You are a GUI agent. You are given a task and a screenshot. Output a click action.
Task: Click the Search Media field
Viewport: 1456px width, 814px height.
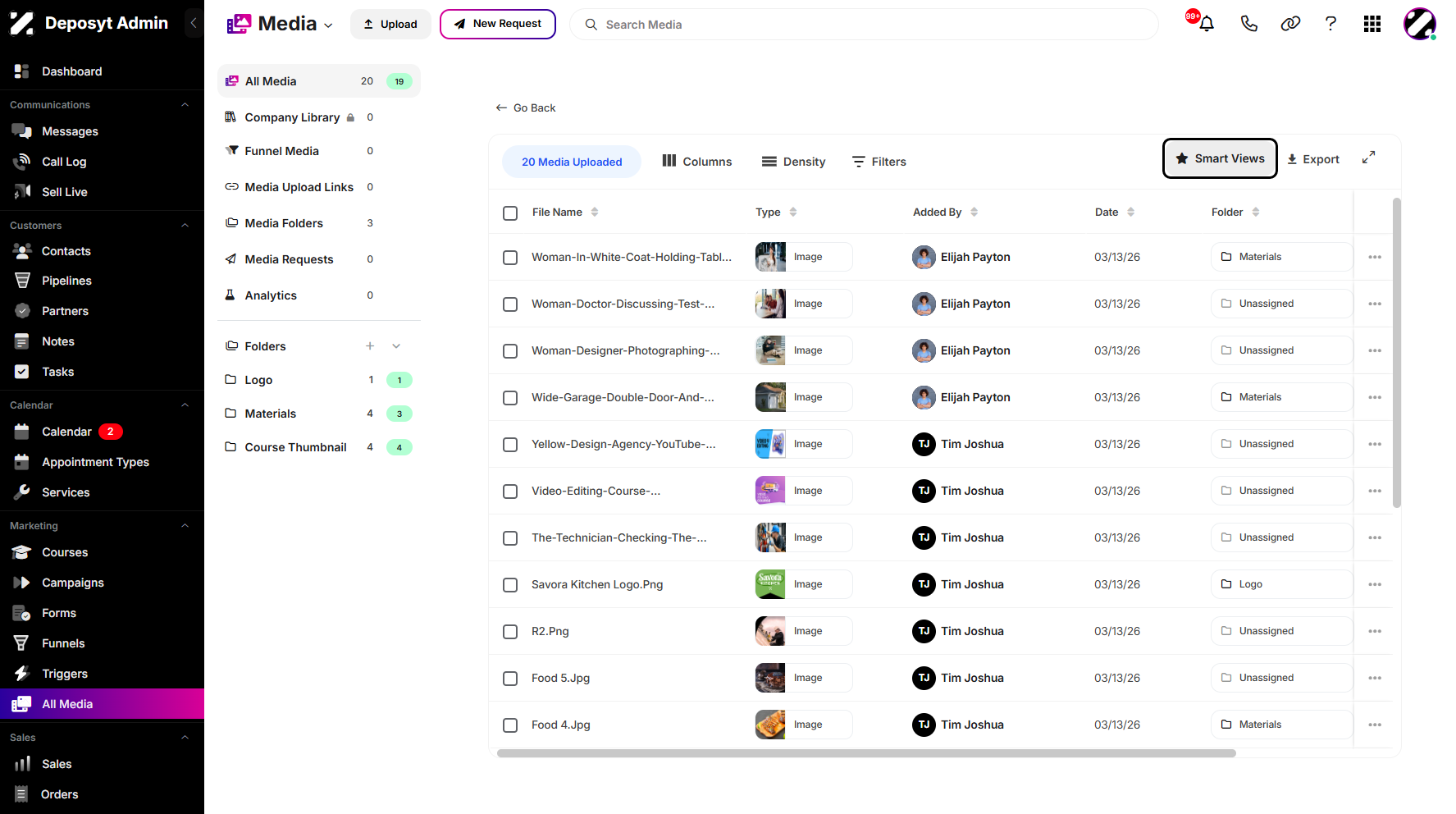pos(864,25)
